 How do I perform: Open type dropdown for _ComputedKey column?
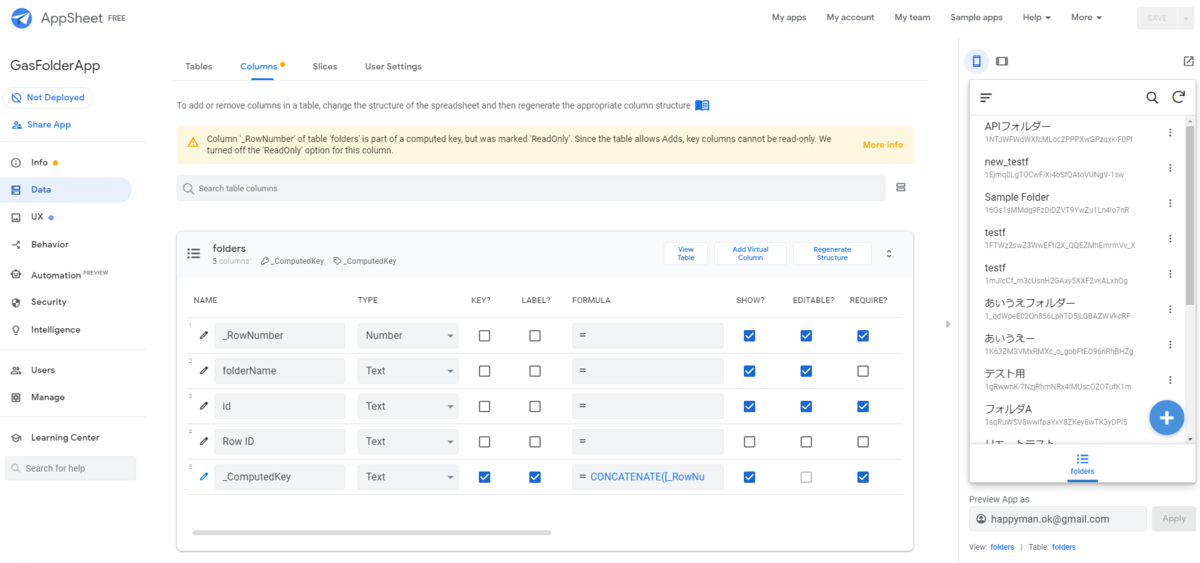(408, 477)
